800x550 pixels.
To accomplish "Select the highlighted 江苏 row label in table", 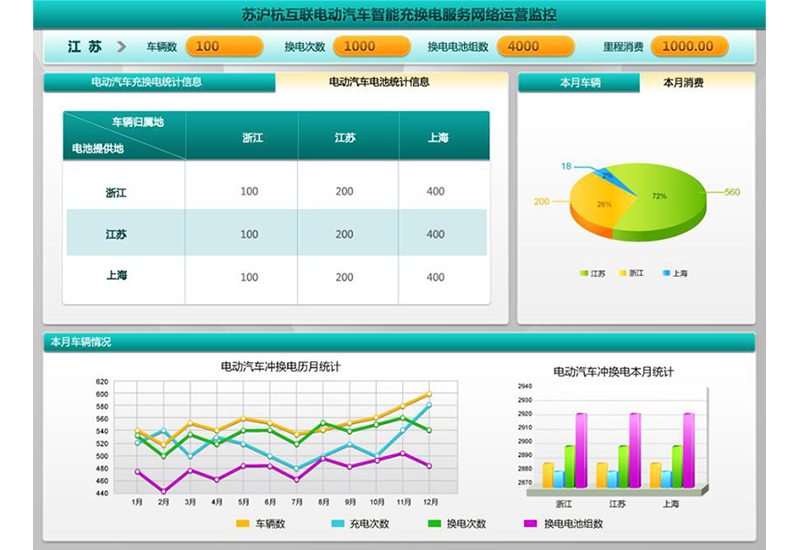I will click(116, 234).
